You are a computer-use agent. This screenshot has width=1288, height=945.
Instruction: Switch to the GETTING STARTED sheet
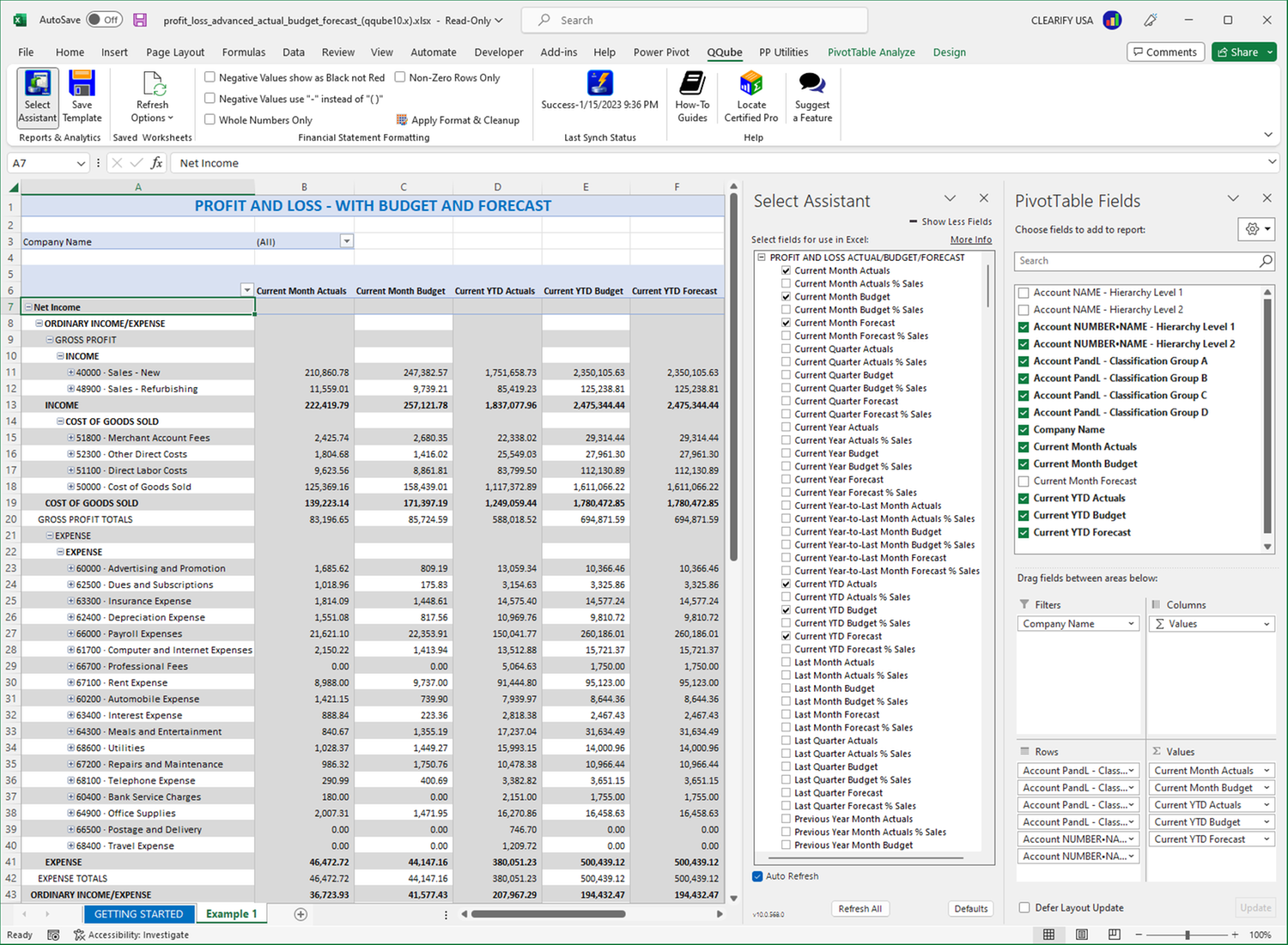(138, 914)
